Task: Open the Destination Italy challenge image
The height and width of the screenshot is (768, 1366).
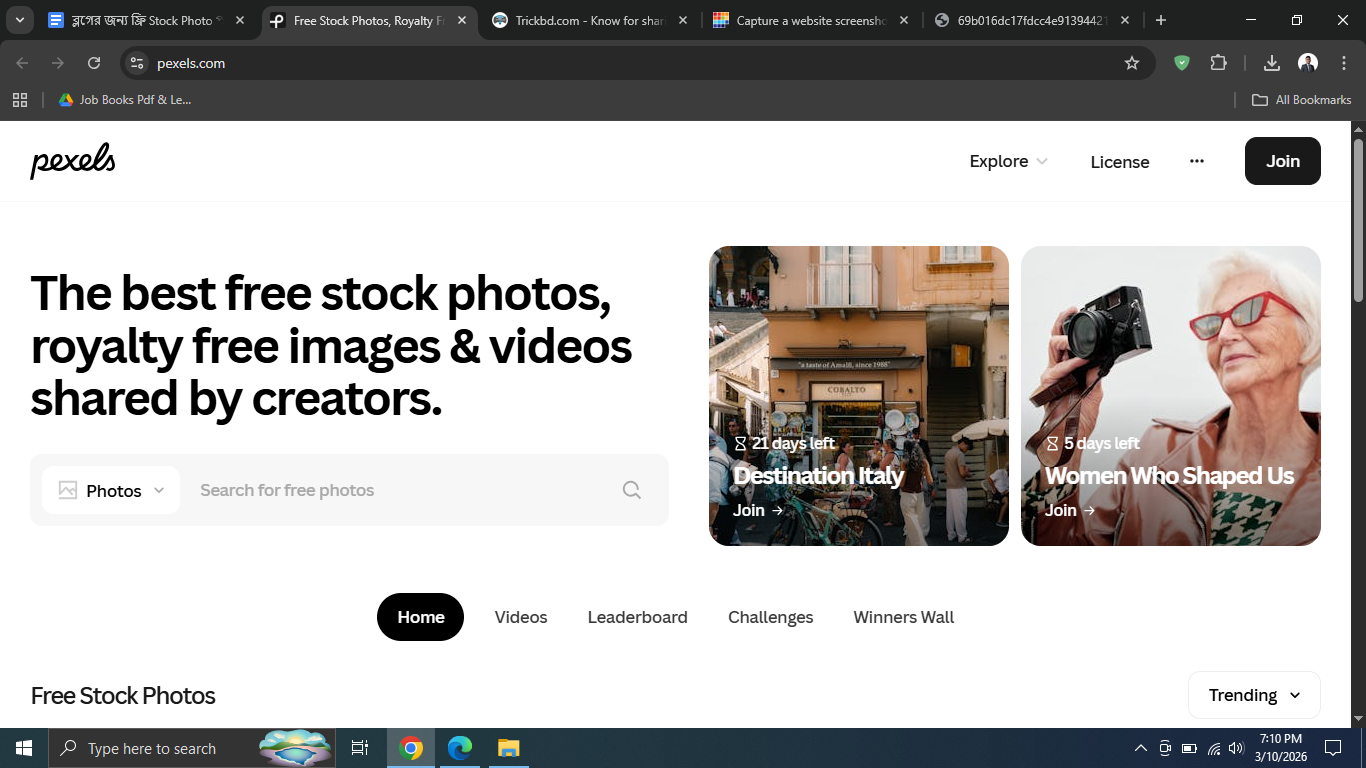Action: 859,396
